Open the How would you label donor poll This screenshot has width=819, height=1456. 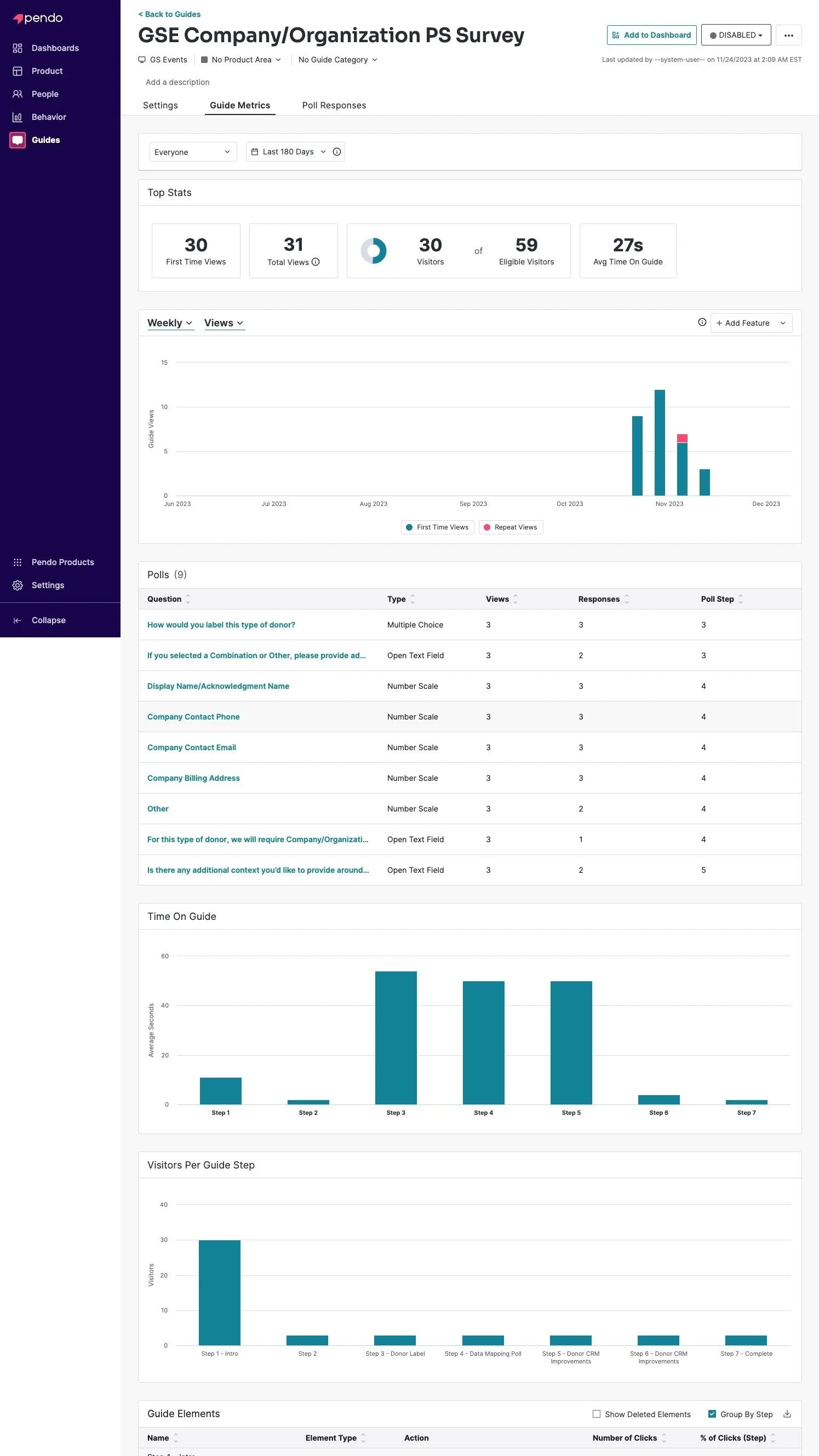221,625
